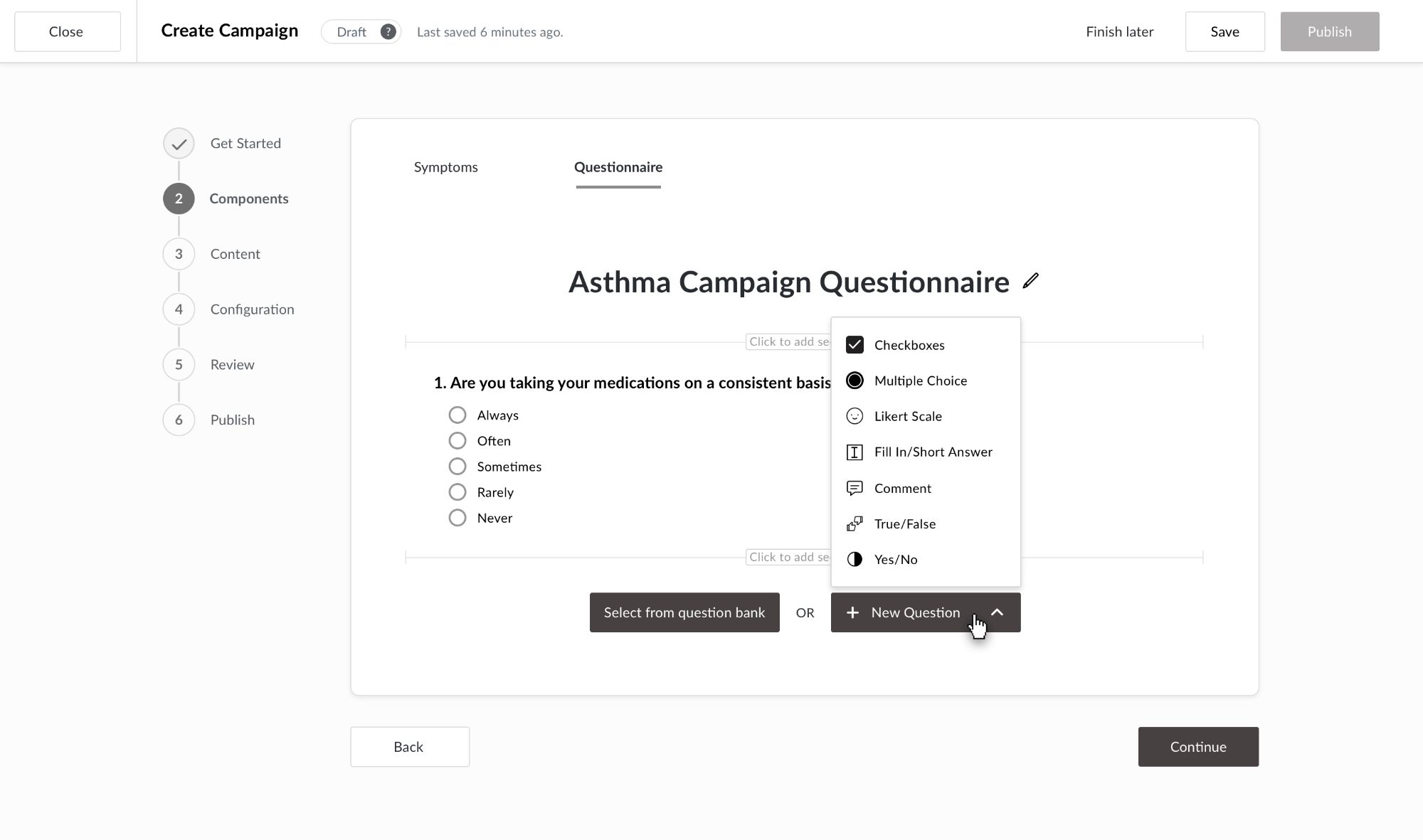Choose the Likert Scale smiley icon
Viewport: 1423px width, 840px height.
855,416
